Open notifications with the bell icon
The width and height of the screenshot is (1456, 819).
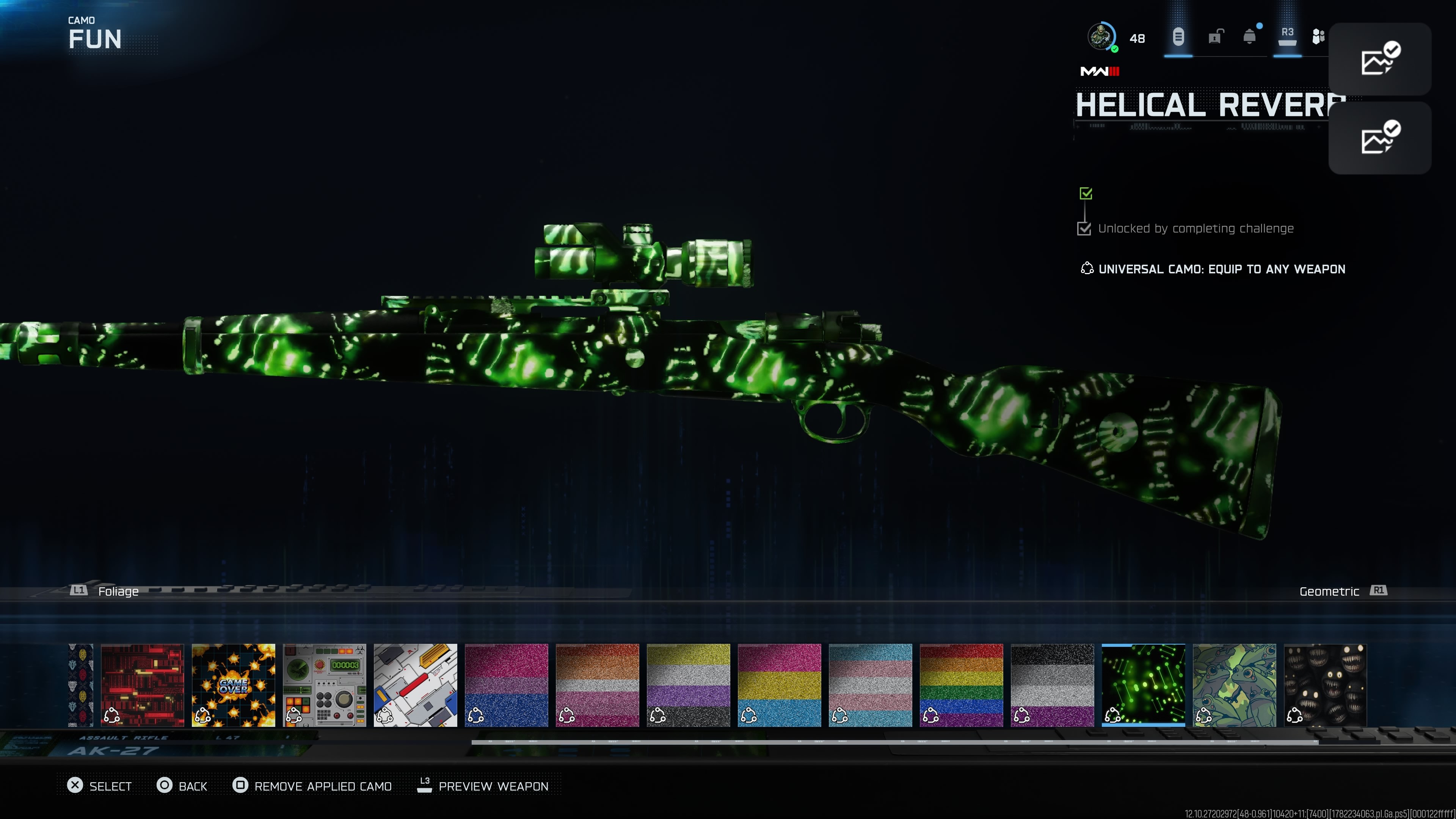[1250, 37]
